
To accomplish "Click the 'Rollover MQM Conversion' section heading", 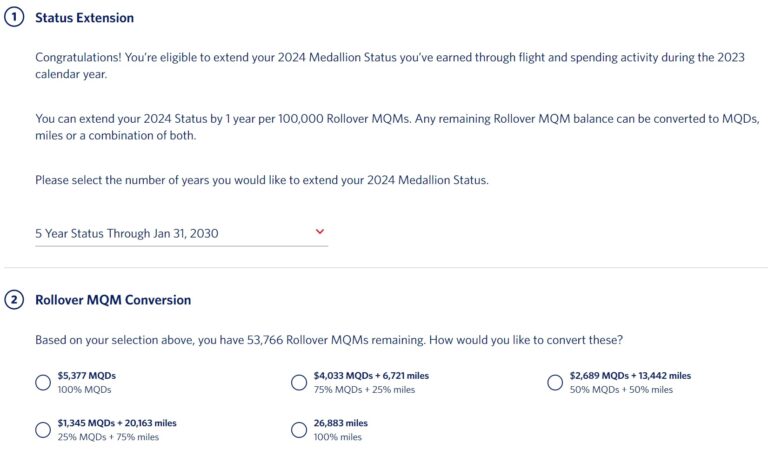I will pyautogui.click(x=113, y=300).
